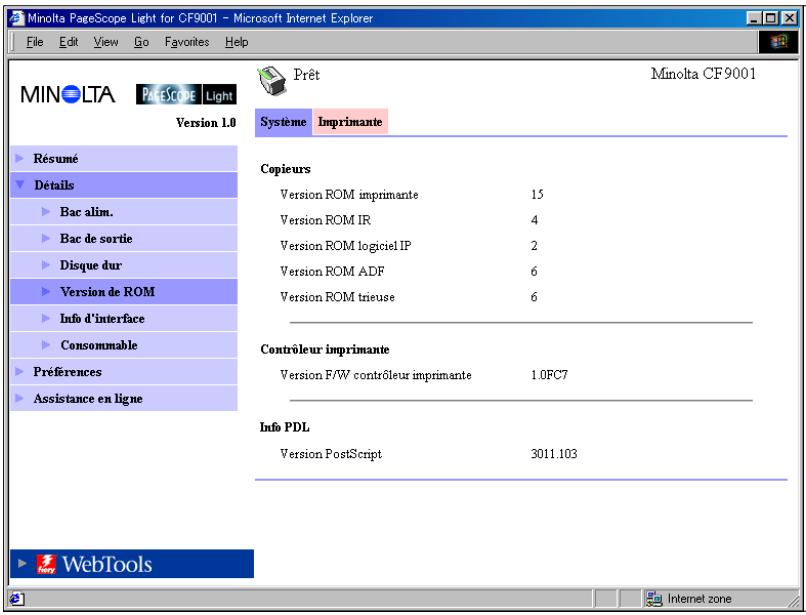The height and width of the screenshot is (615, 806).
Task: Click the Prêt status text
Action: pyautogui.click(x=306, y=75)
